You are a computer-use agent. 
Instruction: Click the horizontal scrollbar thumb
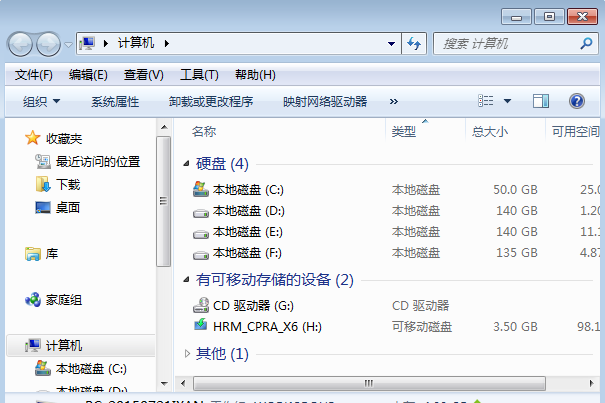coord(369,383)
